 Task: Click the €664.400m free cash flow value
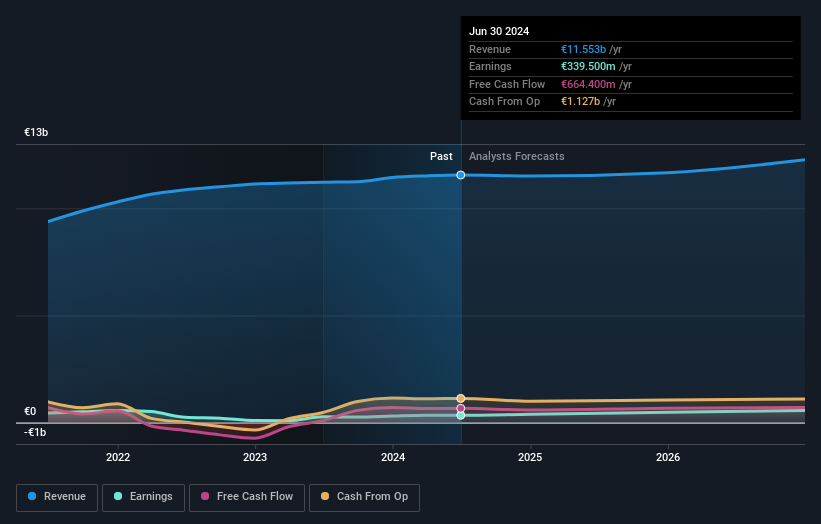588,84
